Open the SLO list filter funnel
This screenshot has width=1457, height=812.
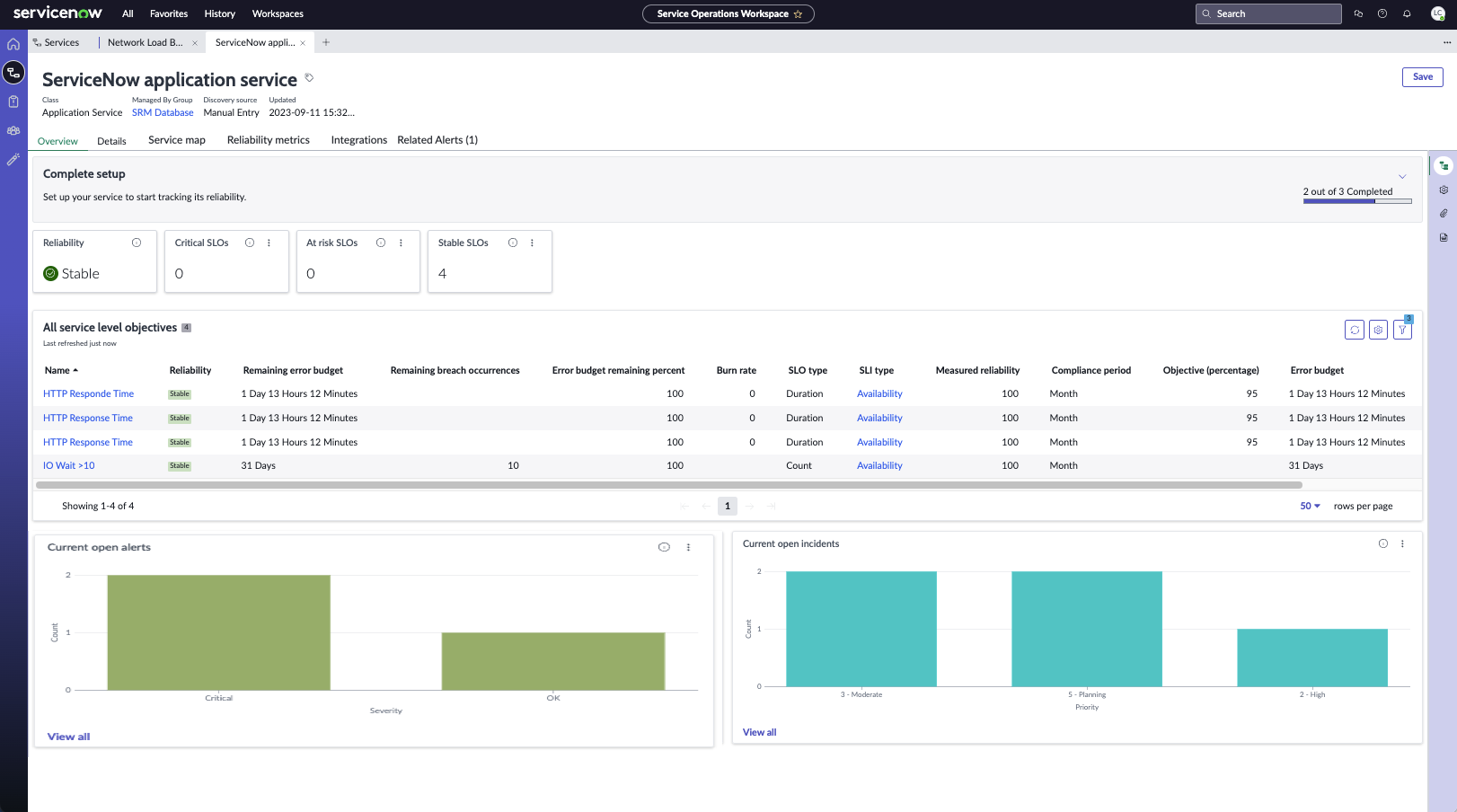(1402, 330)
